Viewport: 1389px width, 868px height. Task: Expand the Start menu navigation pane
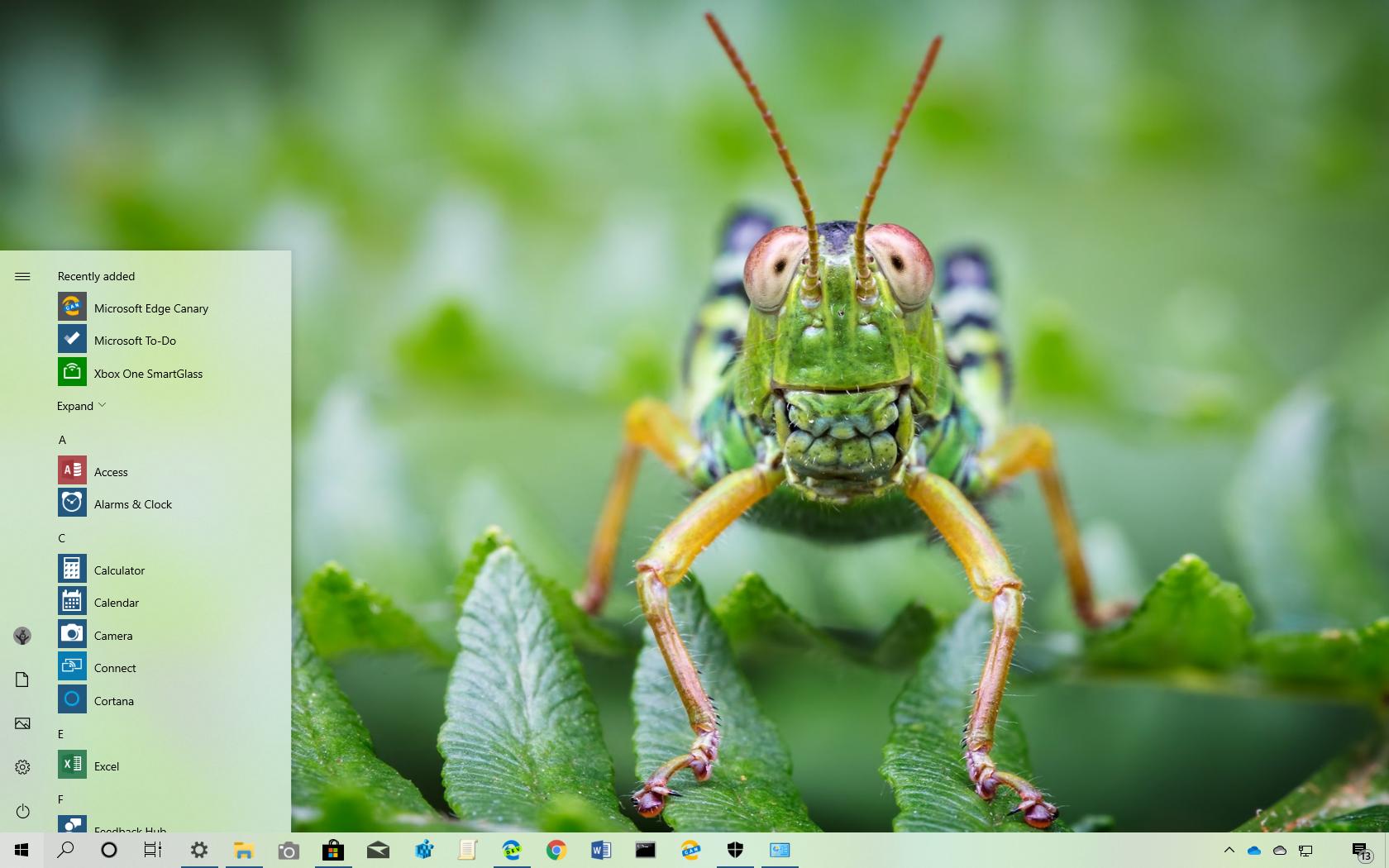[22, 276]
